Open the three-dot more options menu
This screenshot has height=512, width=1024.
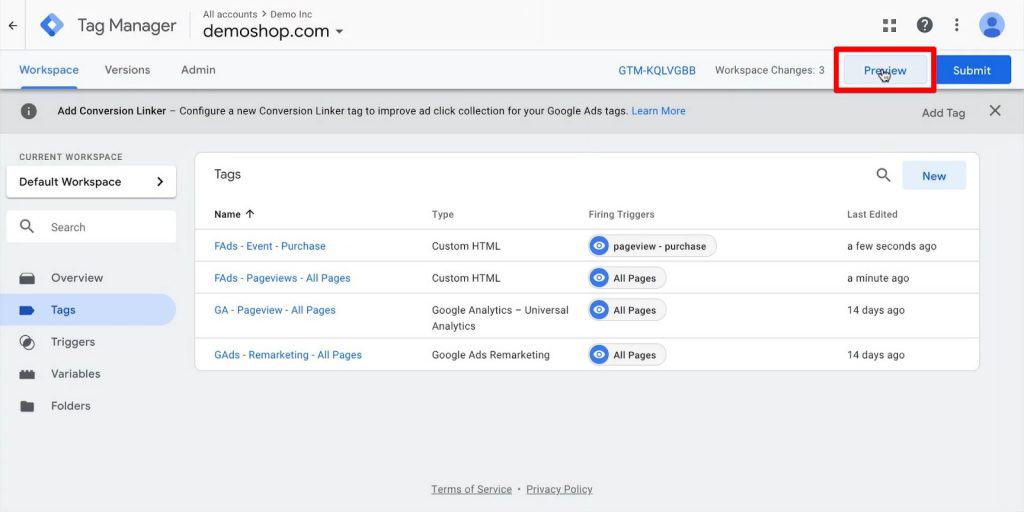tap(957, 25)
